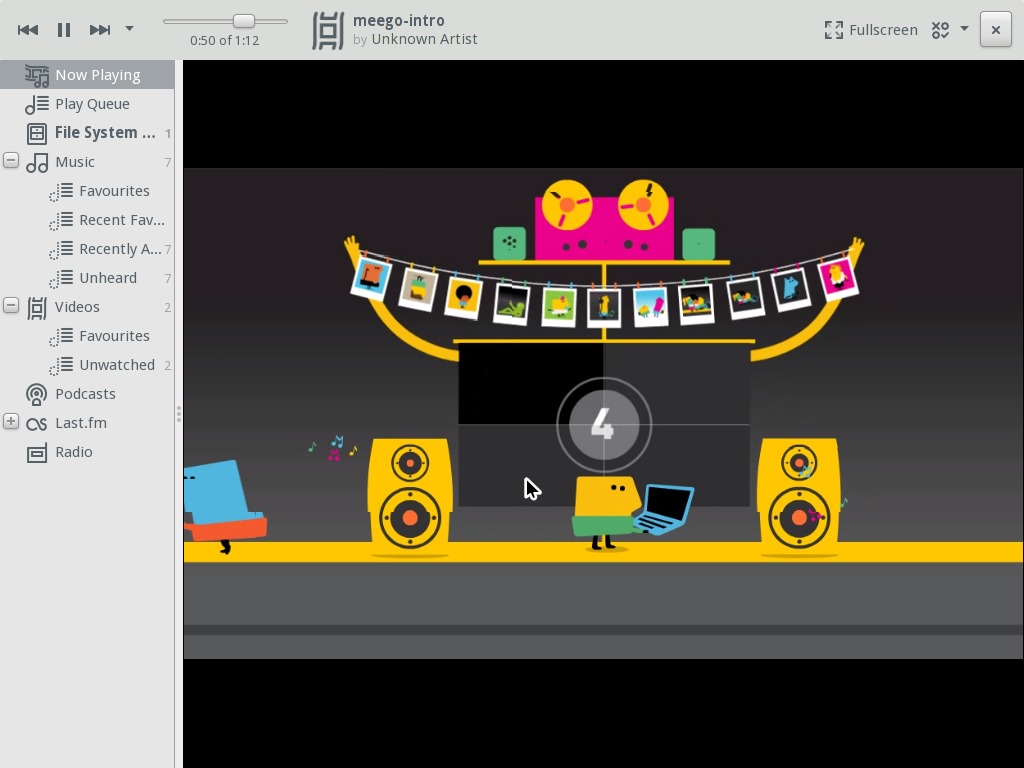This screenshot has width=1024, height=768.
Task: Open the Now Playing view
Action: (x=95, y=74)
